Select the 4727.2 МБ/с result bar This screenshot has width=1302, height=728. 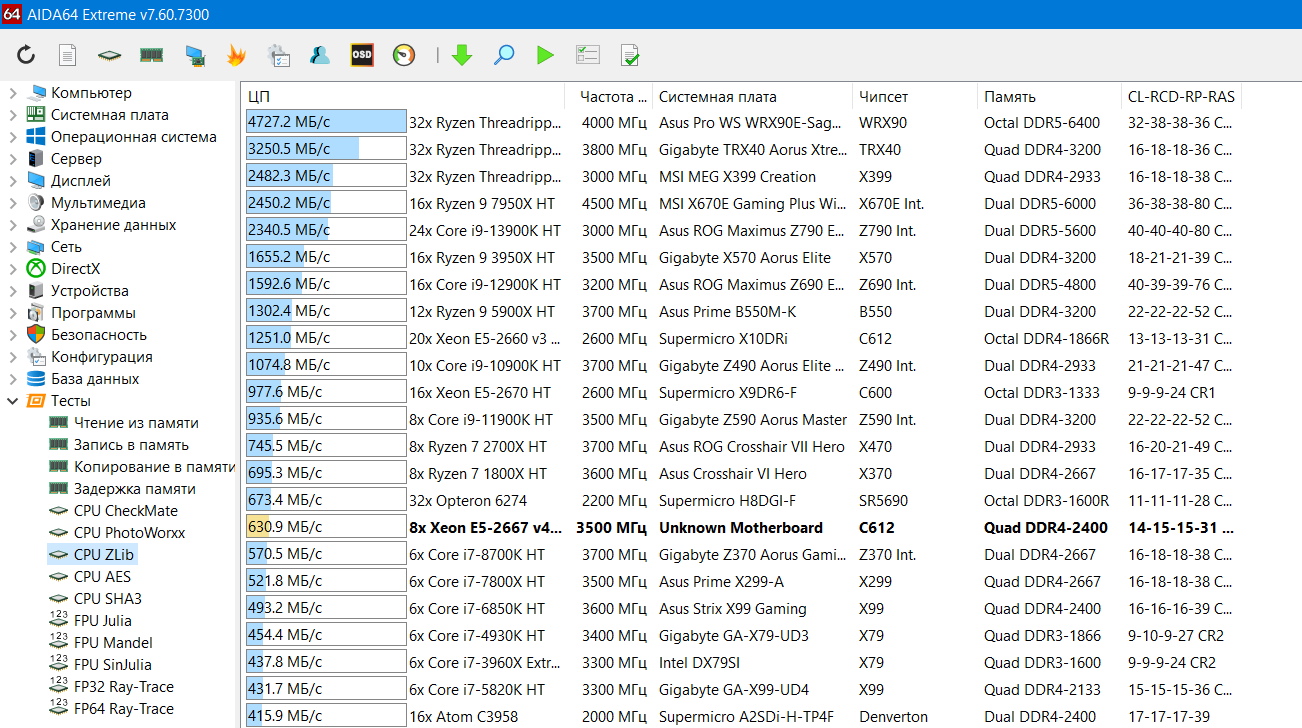coord(326,122)
